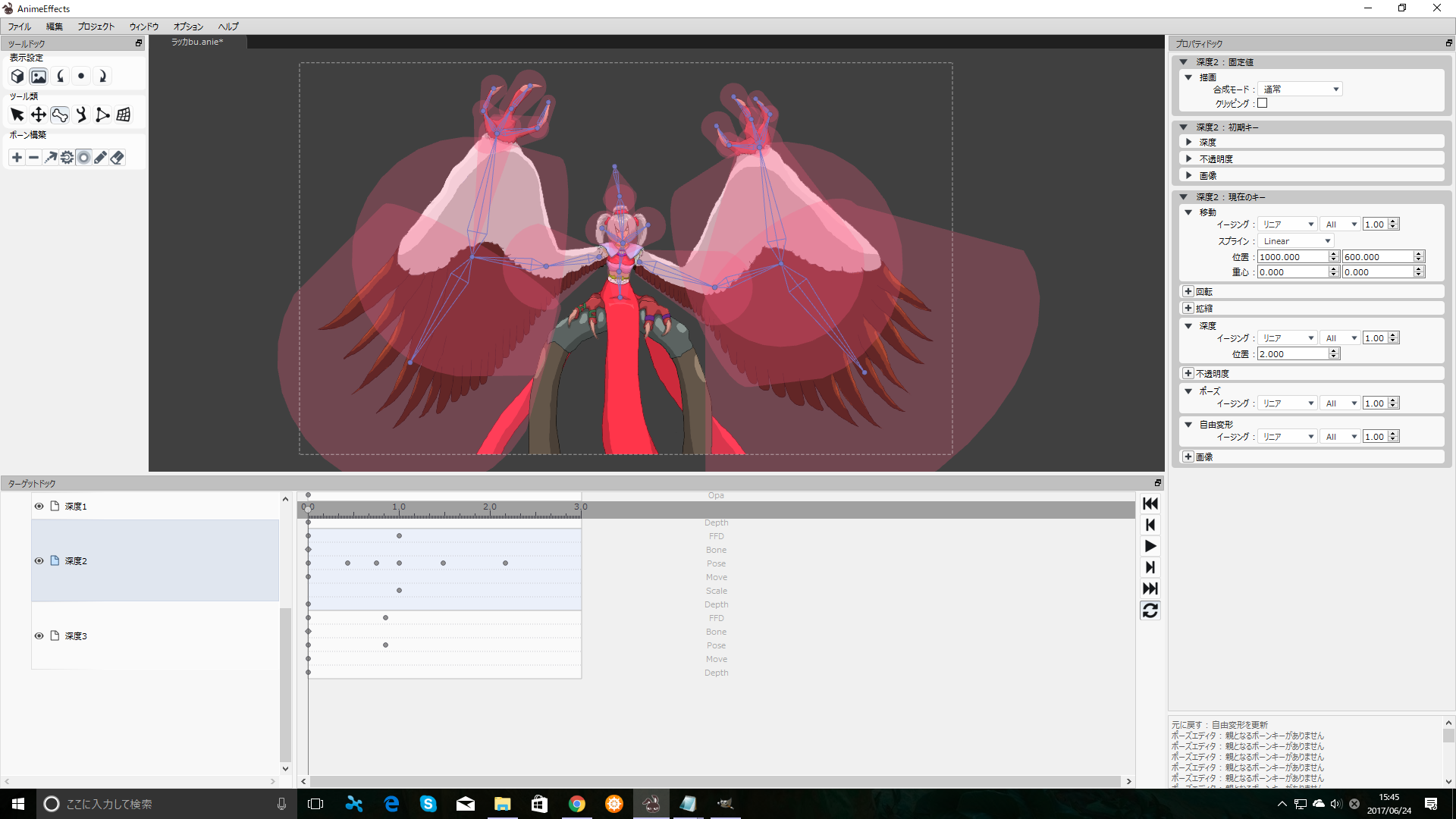Open Chrome from the Windows taskbar
The width and height of the screenshot is (1456, 819).
click(x=576, y=804)
